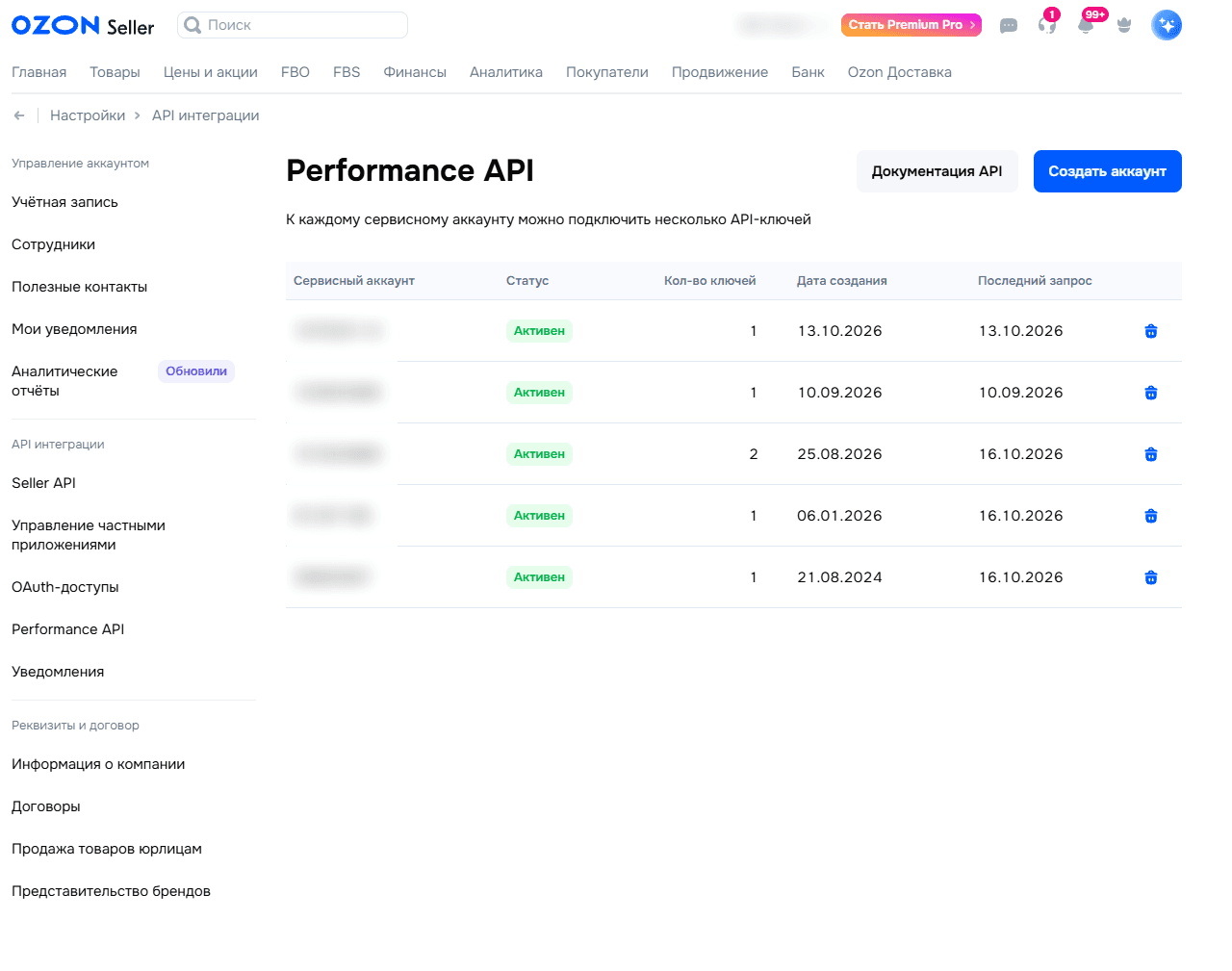This screenshot has width=1232, height=971.
Task: Open Учётная запись in sidebar
Action: click(x=64, y=202)
